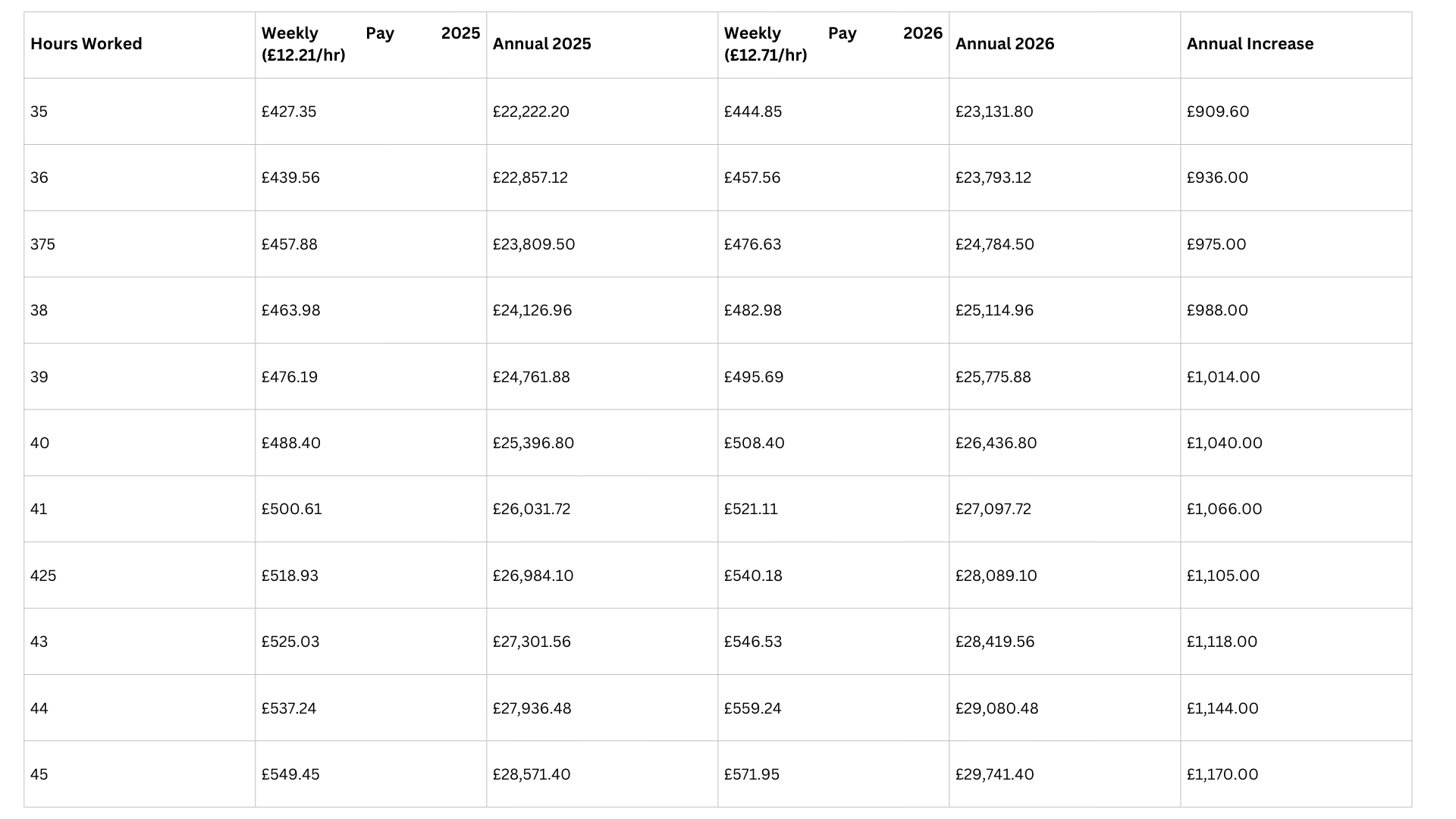Screen dimensions: 1456x819
Task: Select the £559.24 weekly pay cell
Action: (753, 708)
